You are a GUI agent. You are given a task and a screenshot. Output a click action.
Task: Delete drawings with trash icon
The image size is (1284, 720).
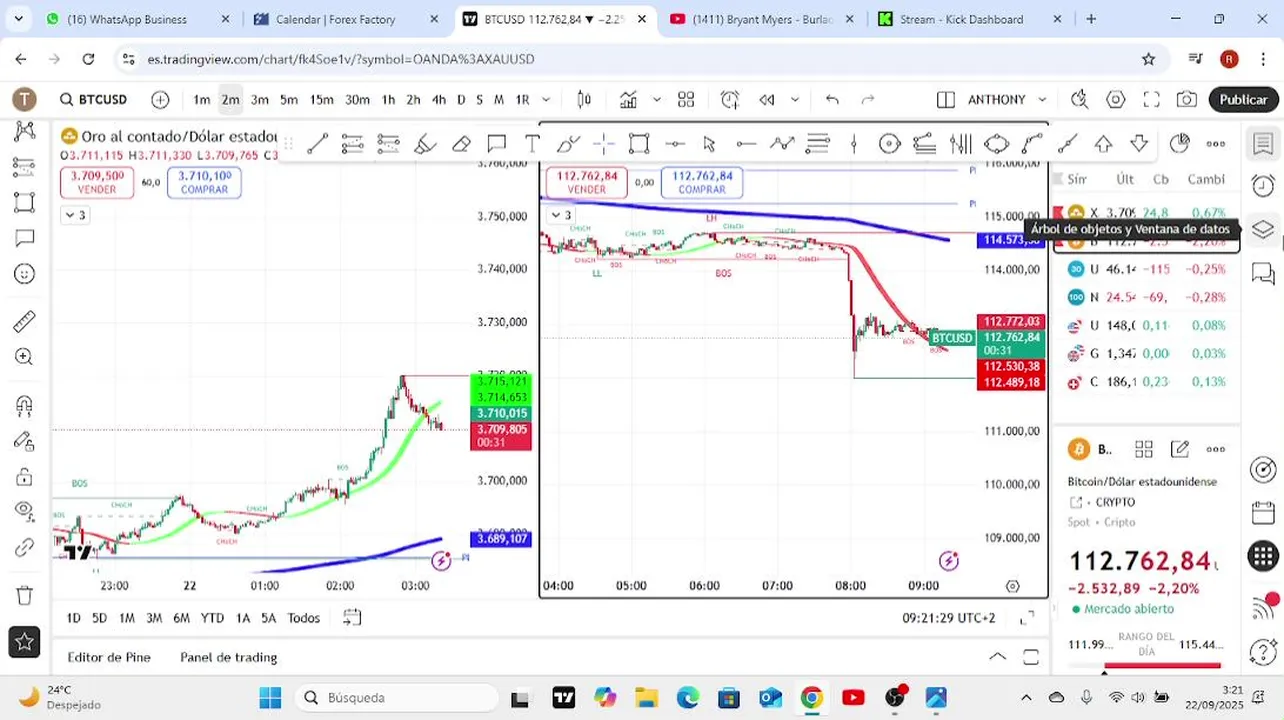[x=25, y=595]
